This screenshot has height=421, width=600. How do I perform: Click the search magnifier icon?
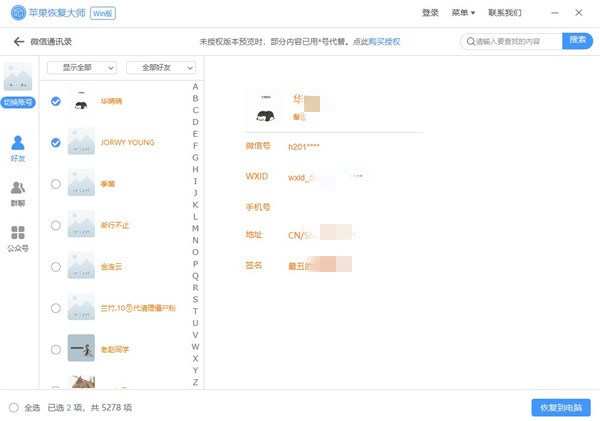pyautogui.click(x=471, y=41)
